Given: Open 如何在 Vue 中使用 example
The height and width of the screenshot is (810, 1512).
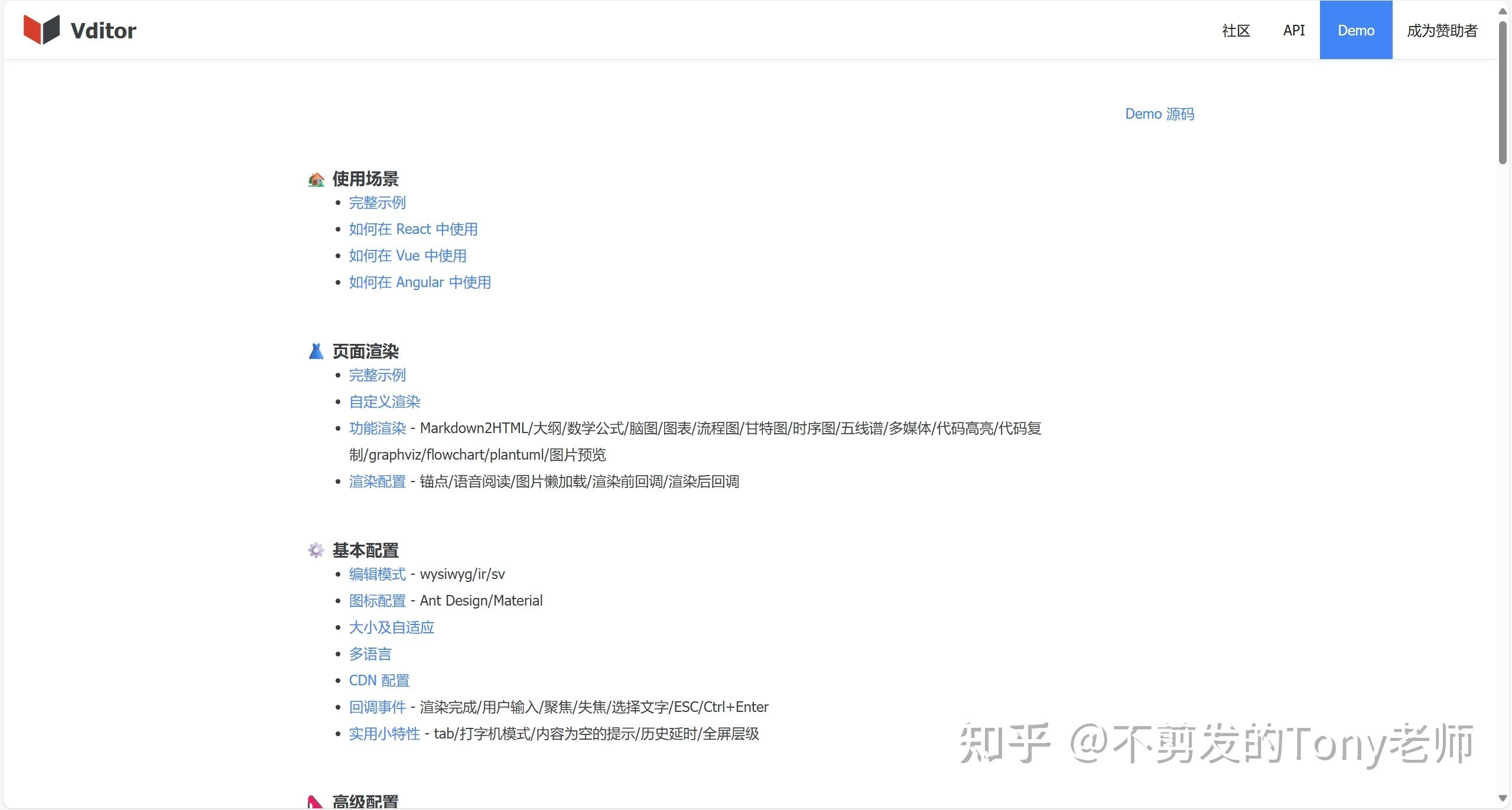Looking at the screenshot, I should 407,255.
